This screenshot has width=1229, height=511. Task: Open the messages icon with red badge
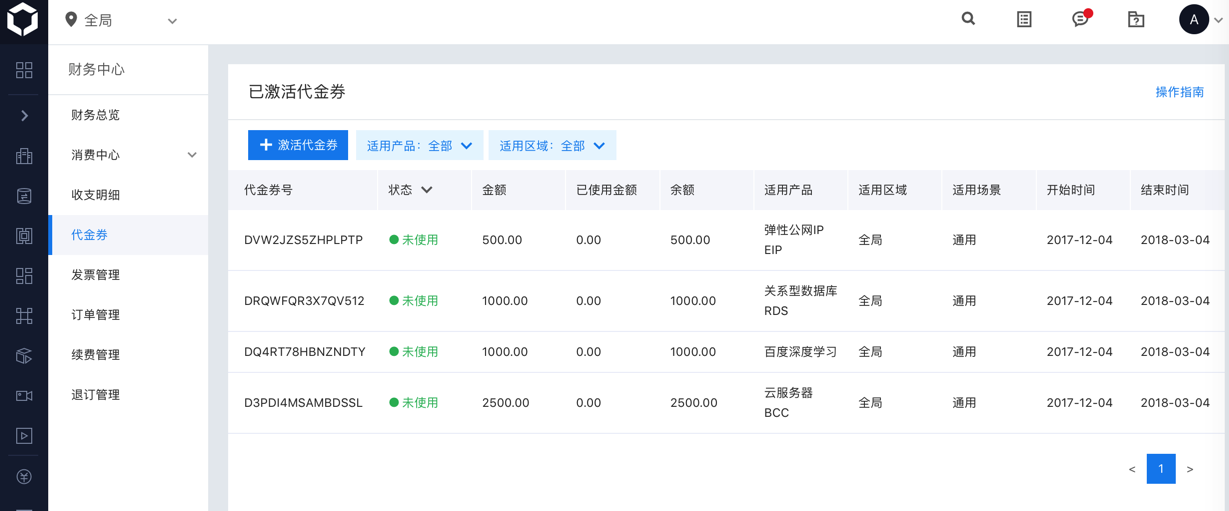[1080, 19]
